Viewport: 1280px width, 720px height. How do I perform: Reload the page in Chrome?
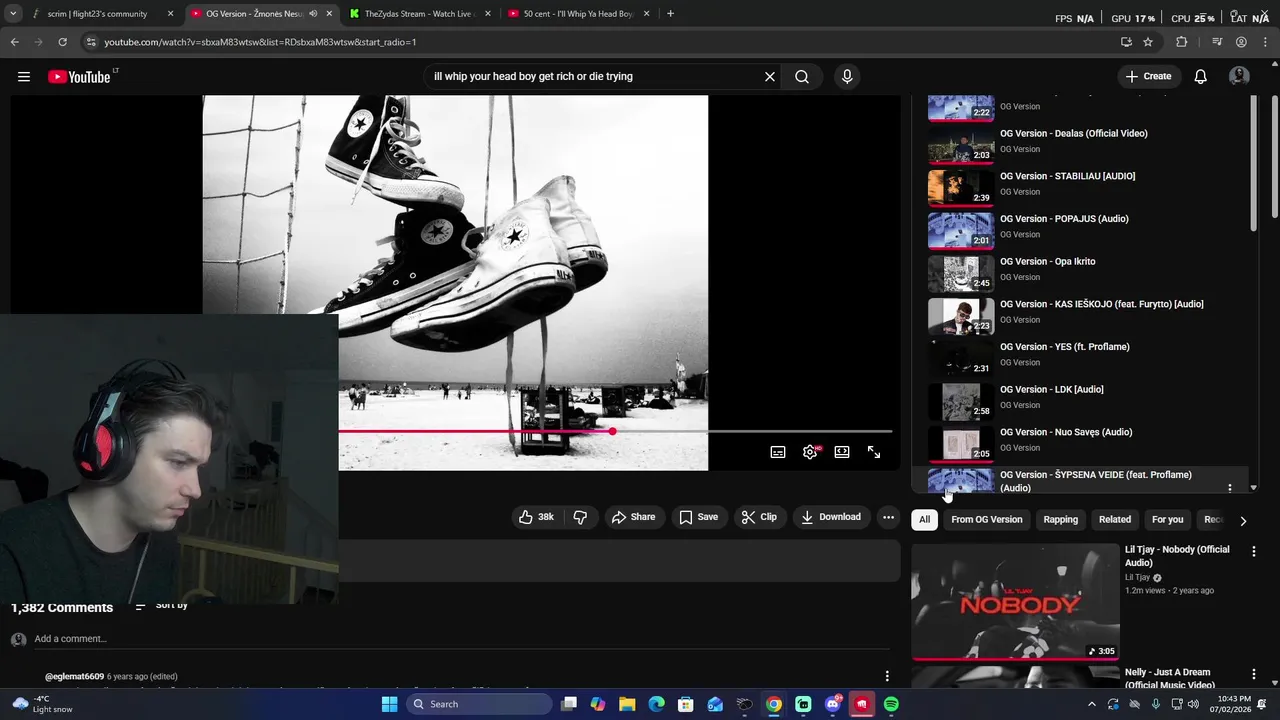click(x=62, y=42)
